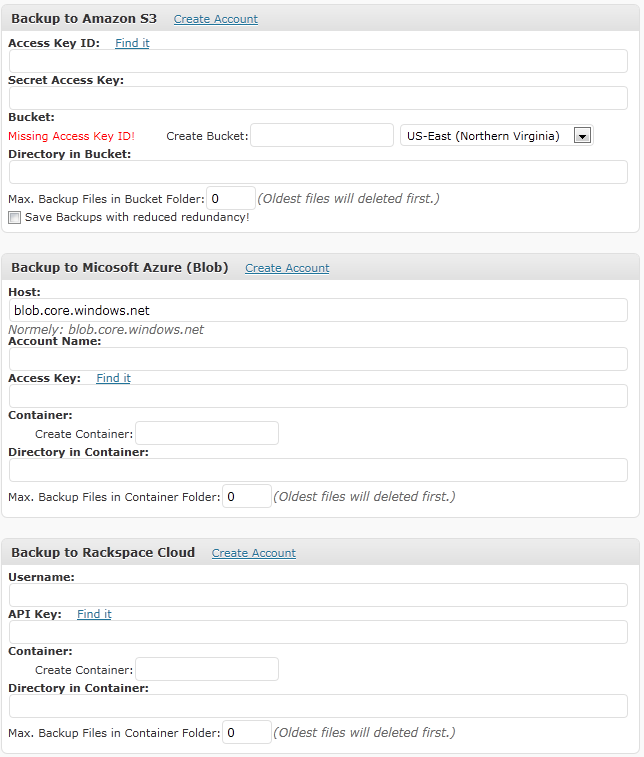Open the S3 region dropdown arrow

pos(582,136)
